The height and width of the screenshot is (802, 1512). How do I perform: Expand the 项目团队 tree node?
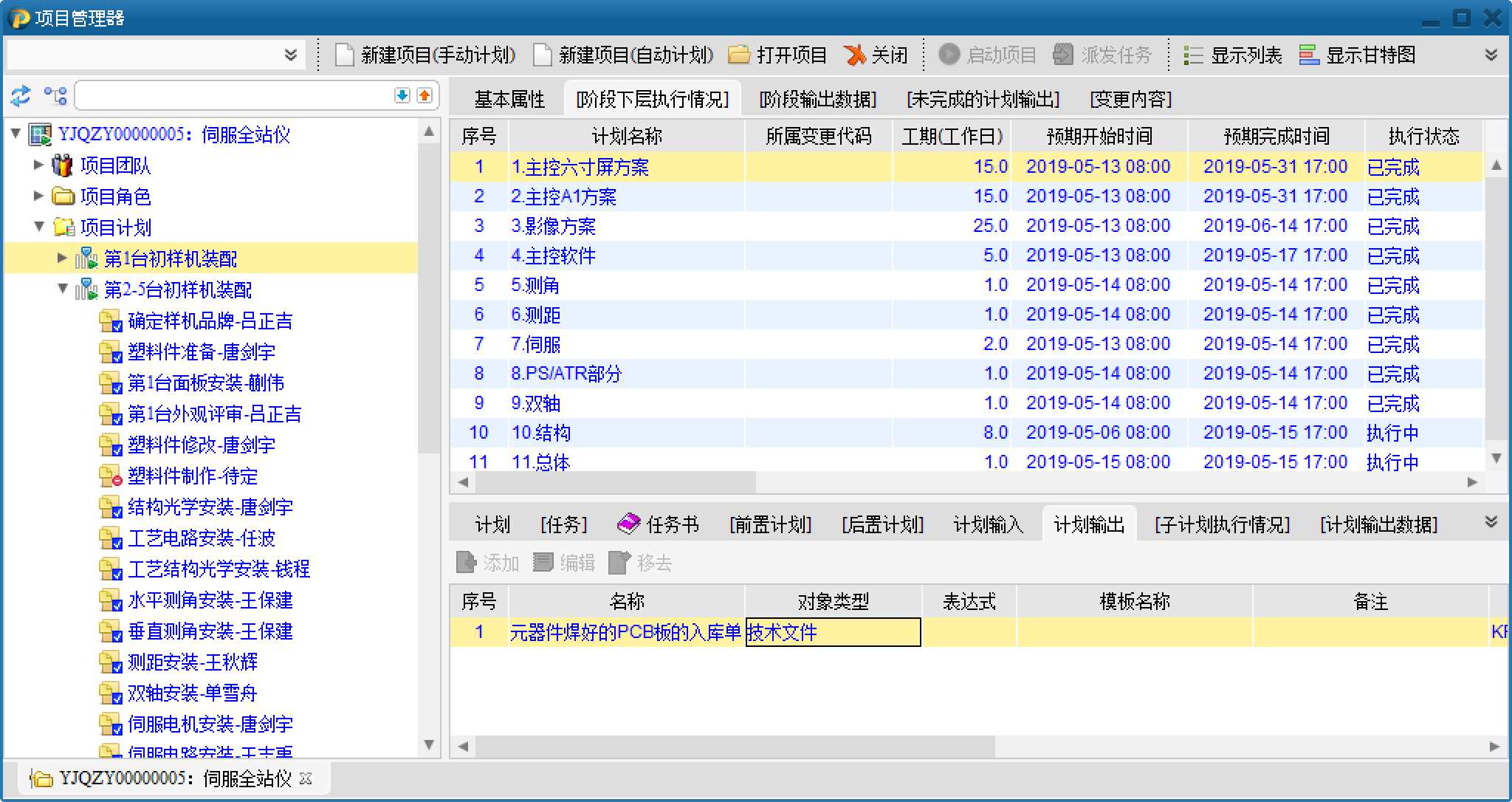[39, 165]
